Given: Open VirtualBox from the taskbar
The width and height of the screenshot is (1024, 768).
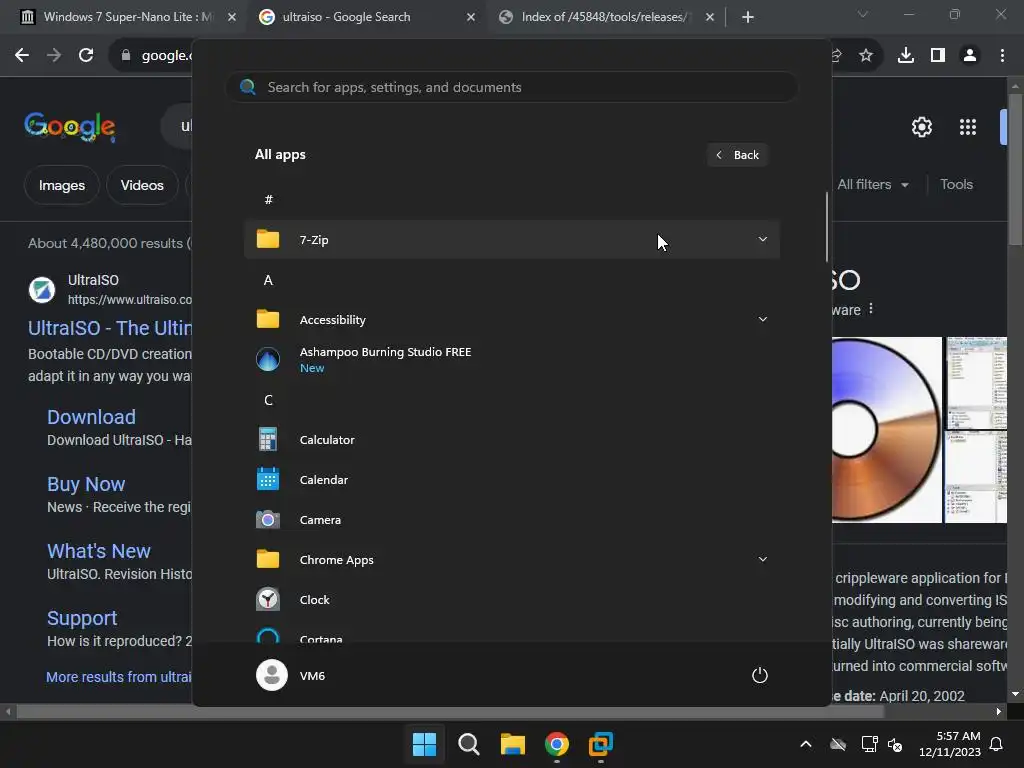Looking at the screenshot, I should (x=600, y=744).
